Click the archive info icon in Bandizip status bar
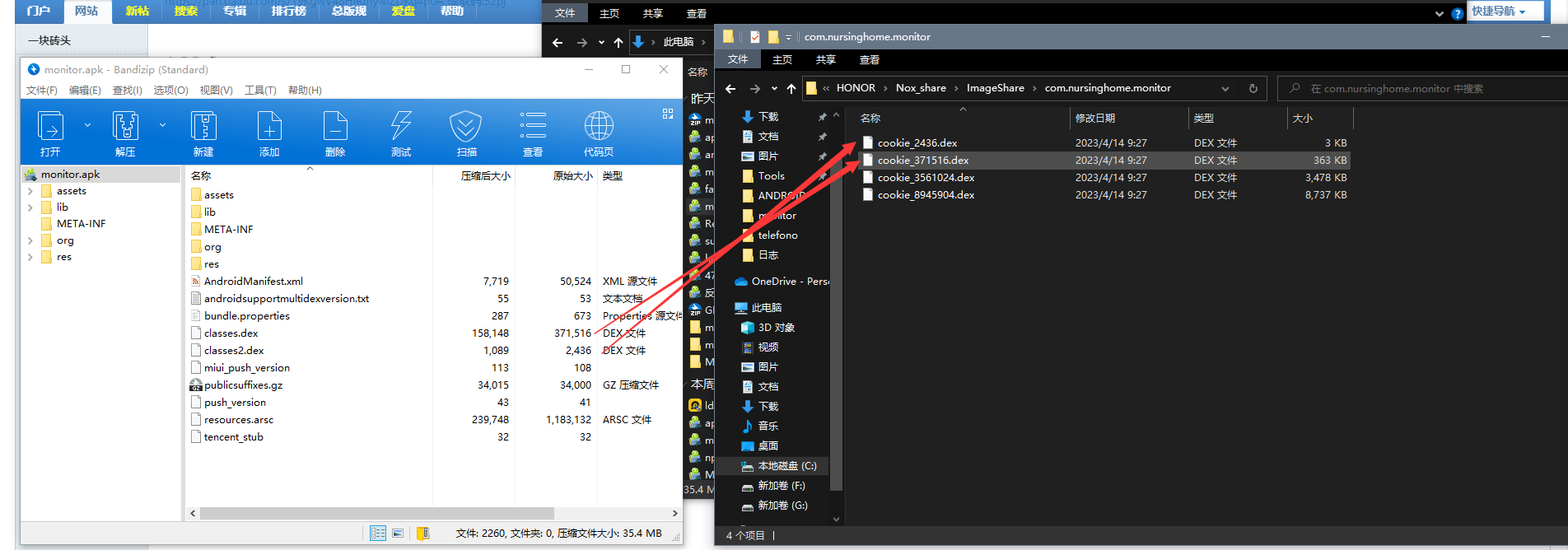The height and width of the screenshot is (550, 1568). pyautogui.click(x=423, y=534)
